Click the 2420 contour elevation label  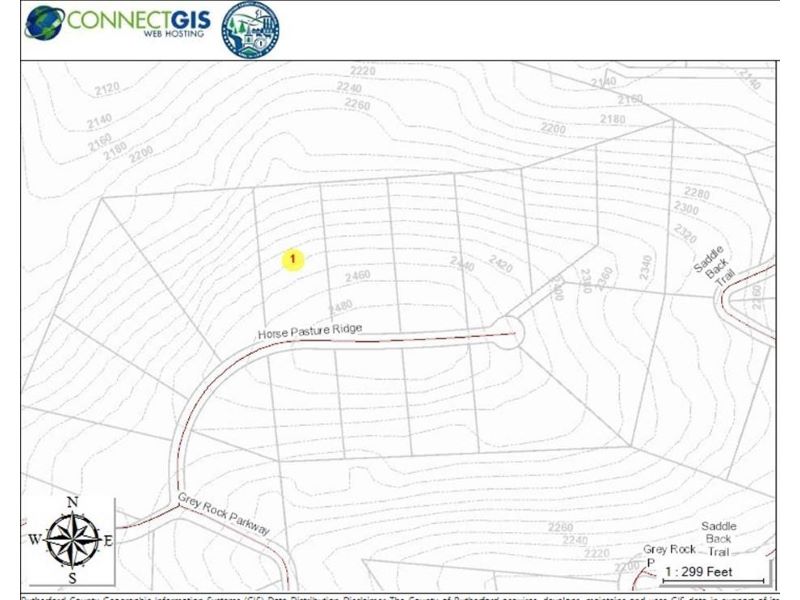tap(500, 263)
